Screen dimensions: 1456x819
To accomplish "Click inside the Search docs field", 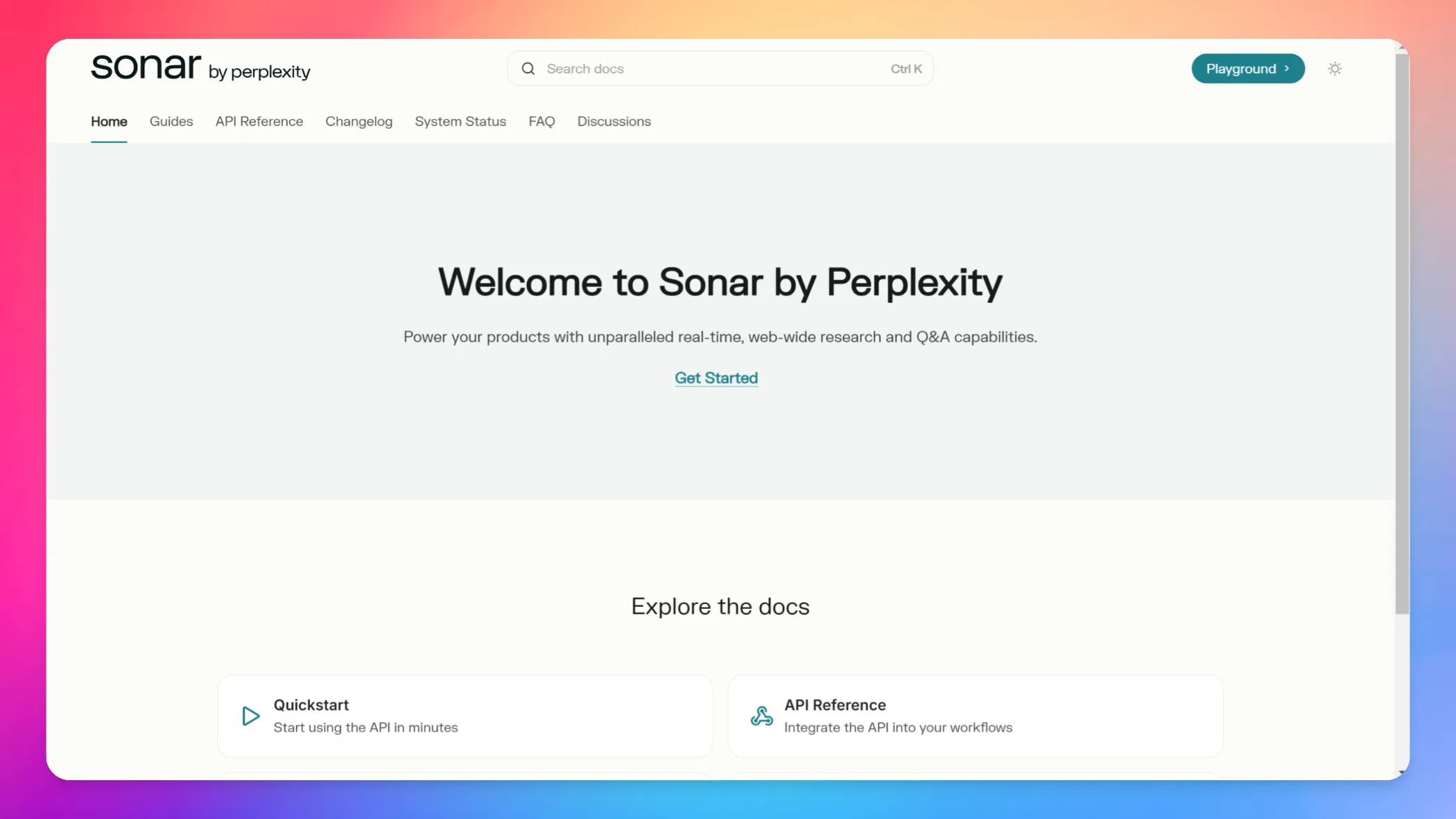I will coord(693,68).
